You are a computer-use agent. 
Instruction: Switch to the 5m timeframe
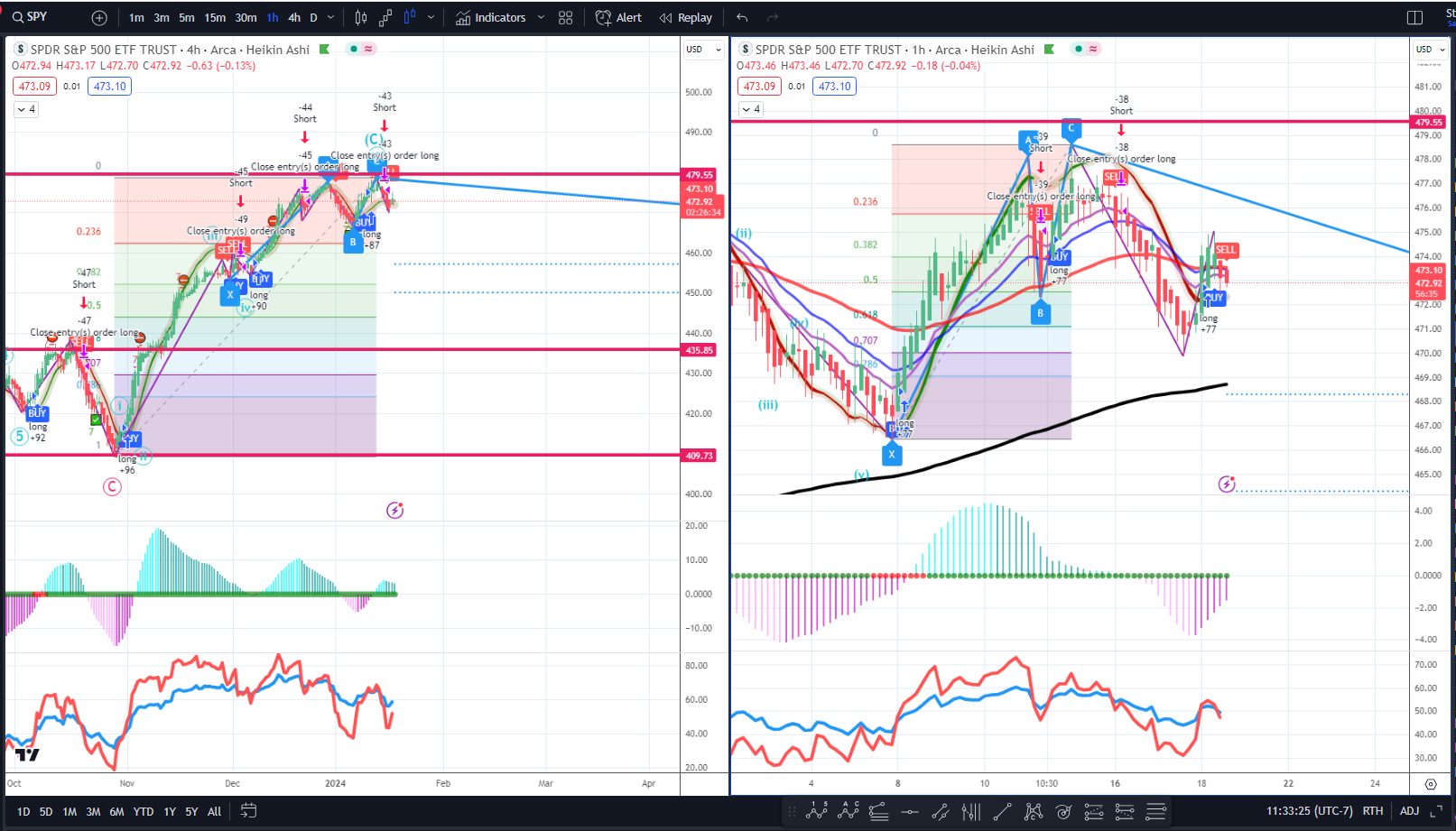pyautogui.click(x=187, y=18)
